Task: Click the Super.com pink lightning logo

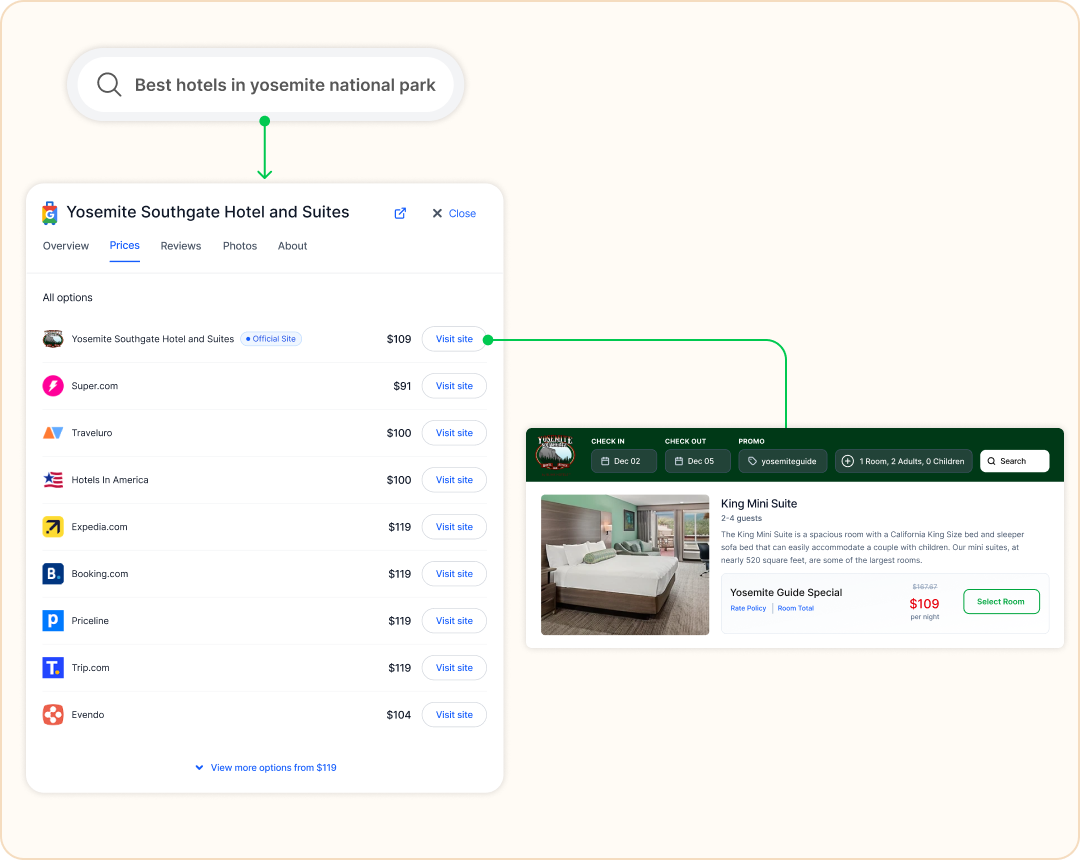Action: point(53,386)
